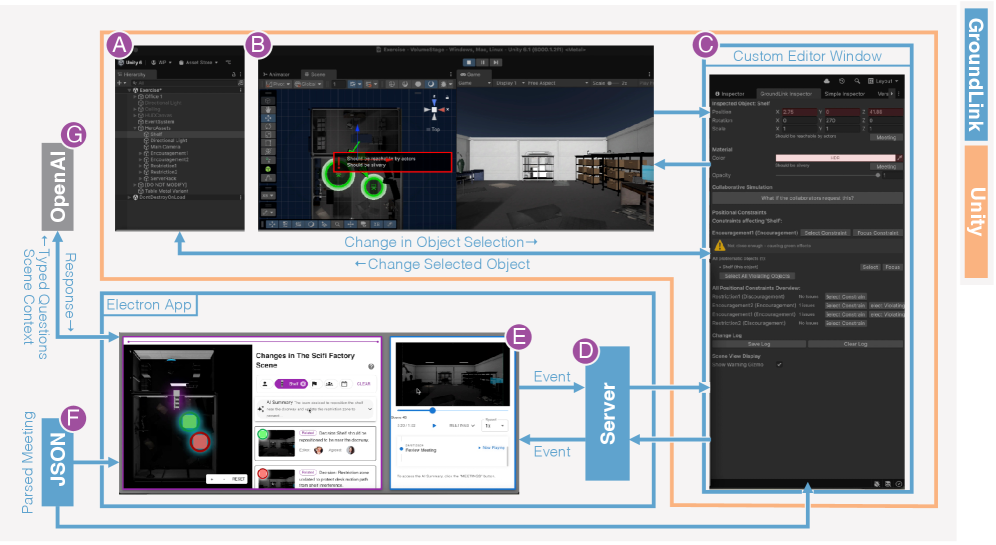Select Main Camera in the Hierarchy
996x545 pixels.
165,147
